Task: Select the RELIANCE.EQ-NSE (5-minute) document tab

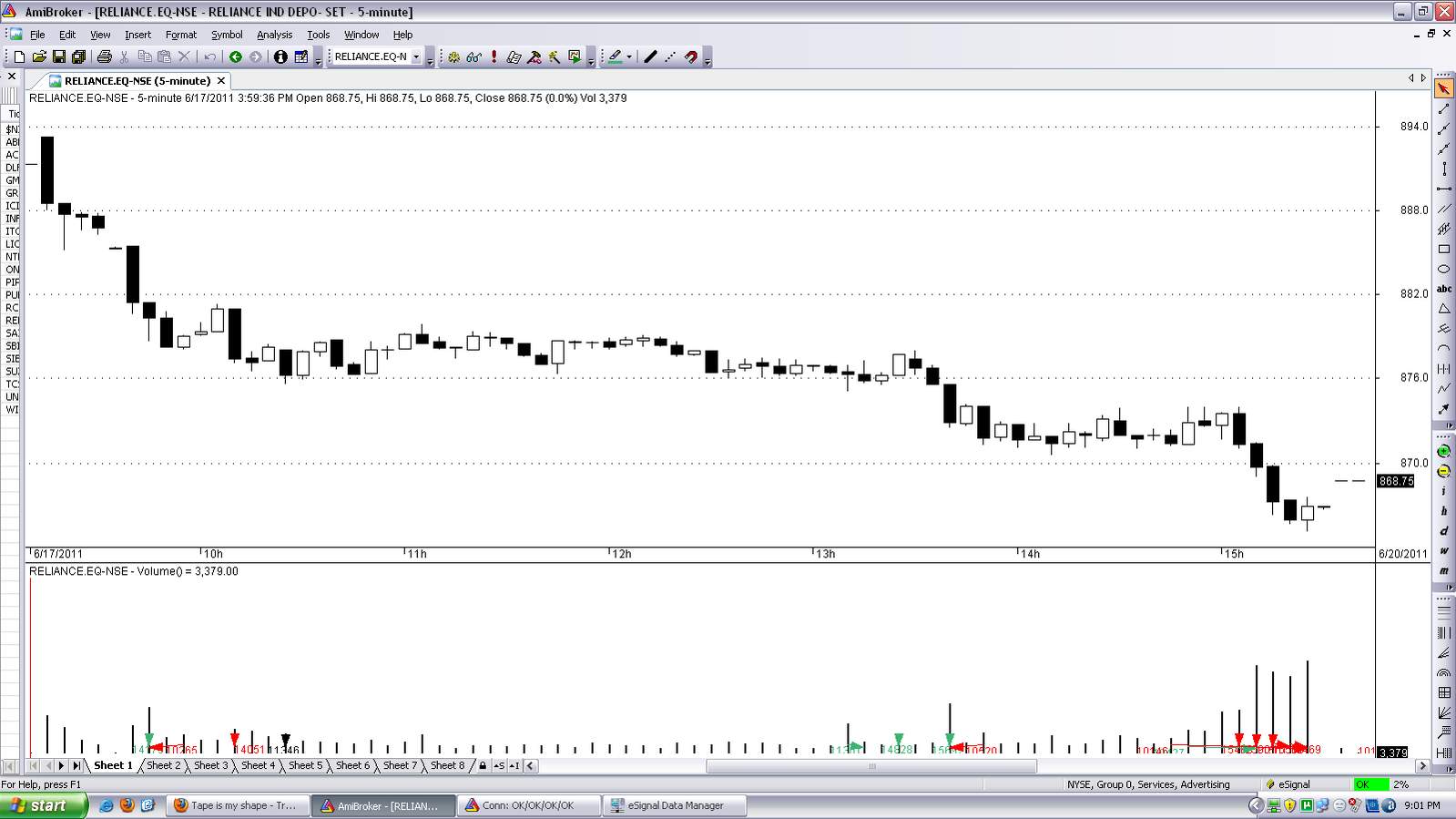Action: pos(137,81)
